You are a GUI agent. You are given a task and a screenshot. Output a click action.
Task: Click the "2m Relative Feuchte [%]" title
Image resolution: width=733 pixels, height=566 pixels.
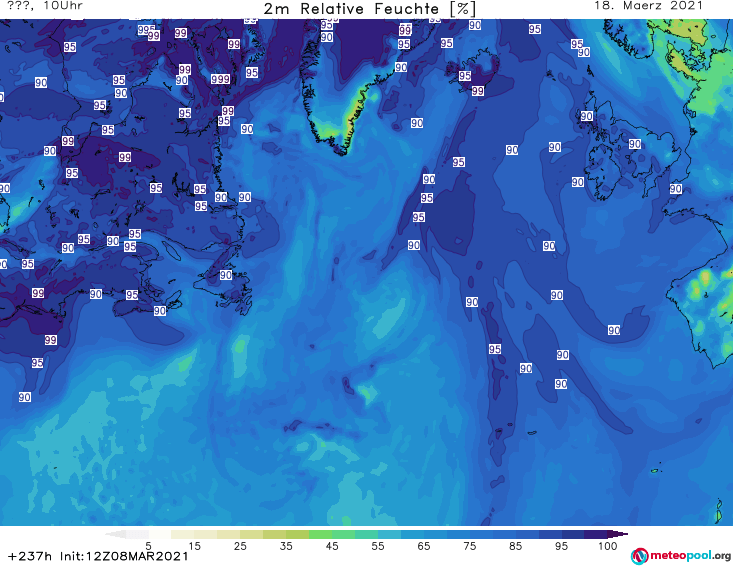pos(369,8)
